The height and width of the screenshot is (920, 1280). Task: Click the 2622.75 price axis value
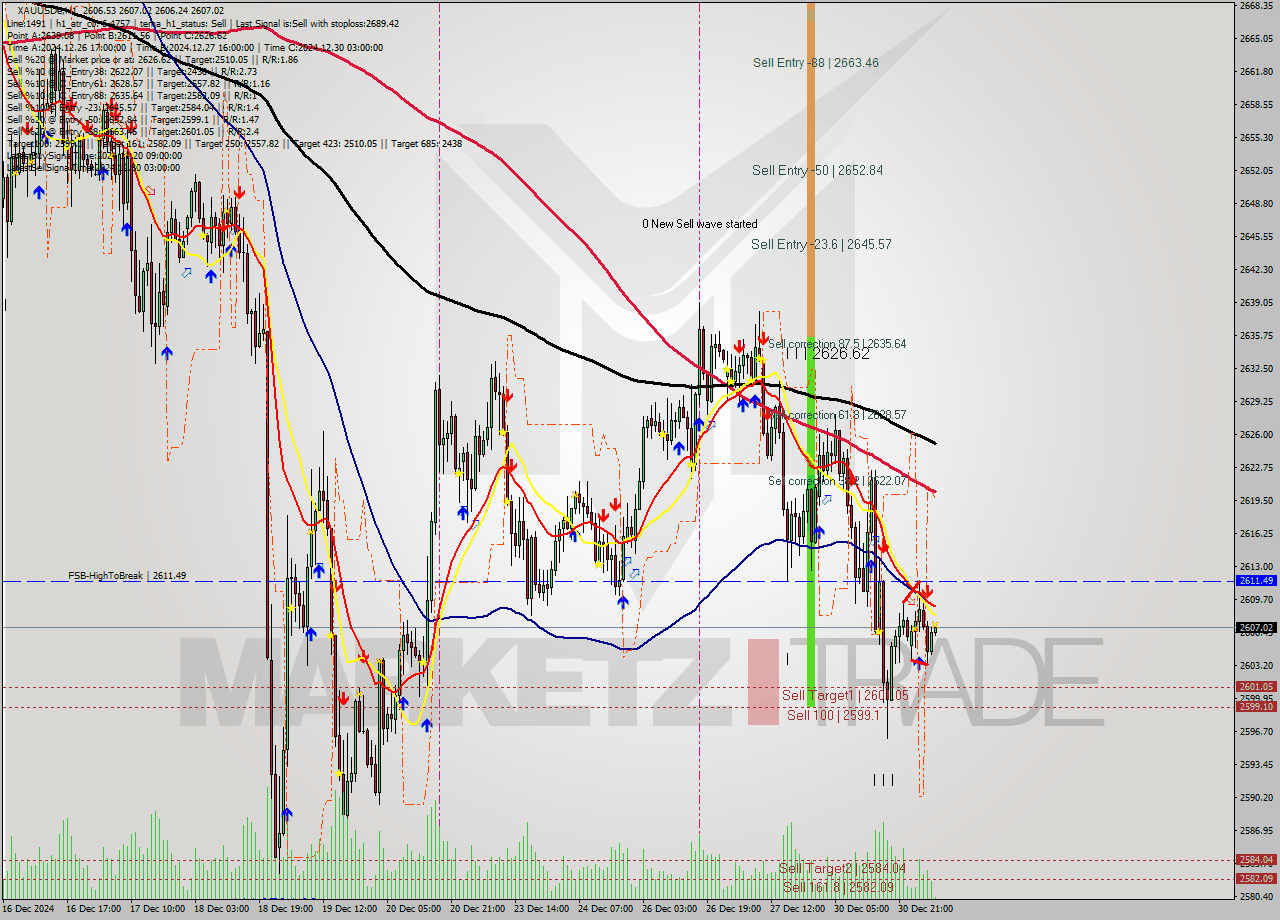[x=1255, y=467]
